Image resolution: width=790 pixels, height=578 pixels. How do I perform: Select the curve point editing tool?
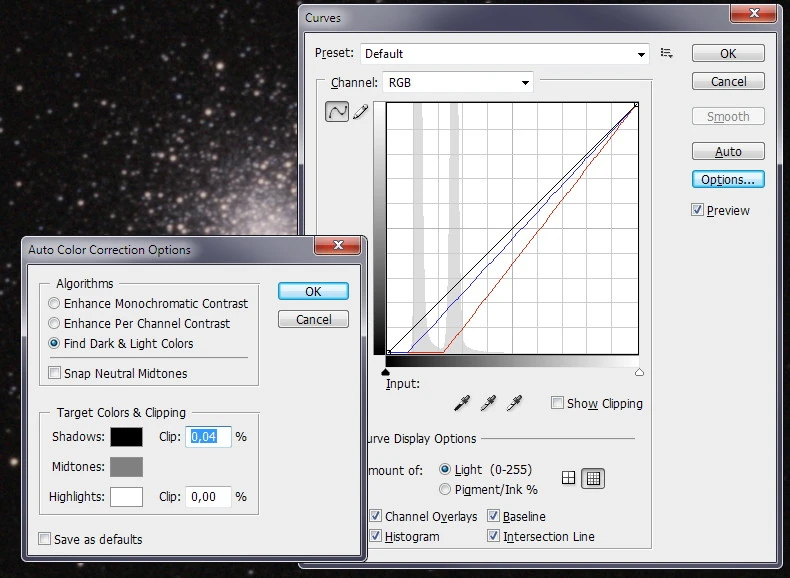(x=337, y=112)
